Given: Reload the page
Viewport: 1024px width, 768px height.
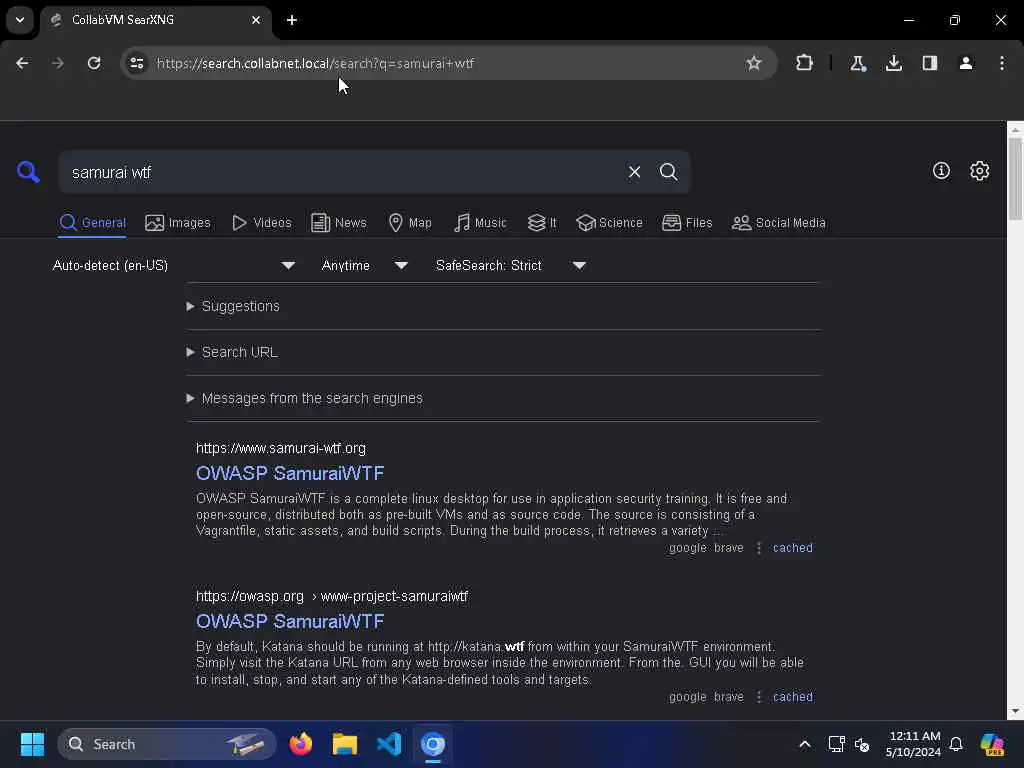Looking at the screenshot, I should coord(94,63).
